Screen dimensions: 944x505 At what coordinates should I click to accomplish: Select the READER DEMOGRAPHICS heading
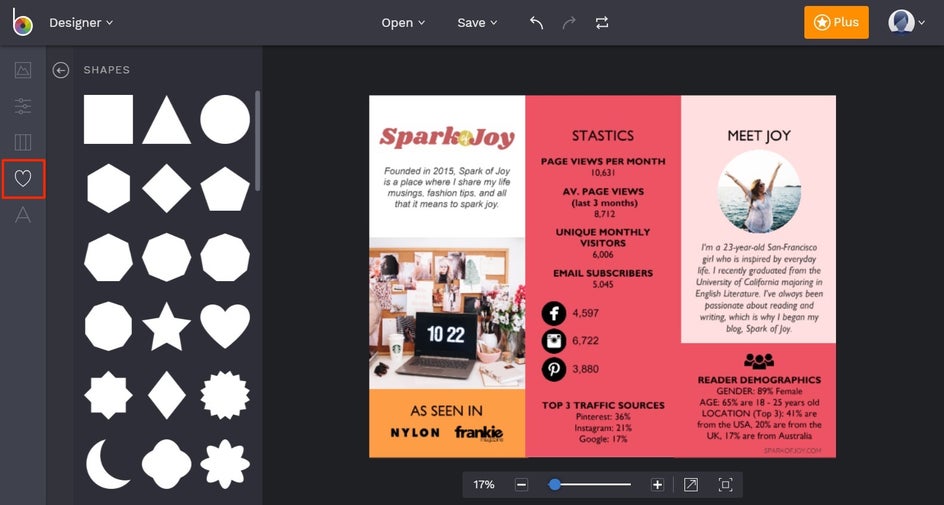tap(759, 380)
